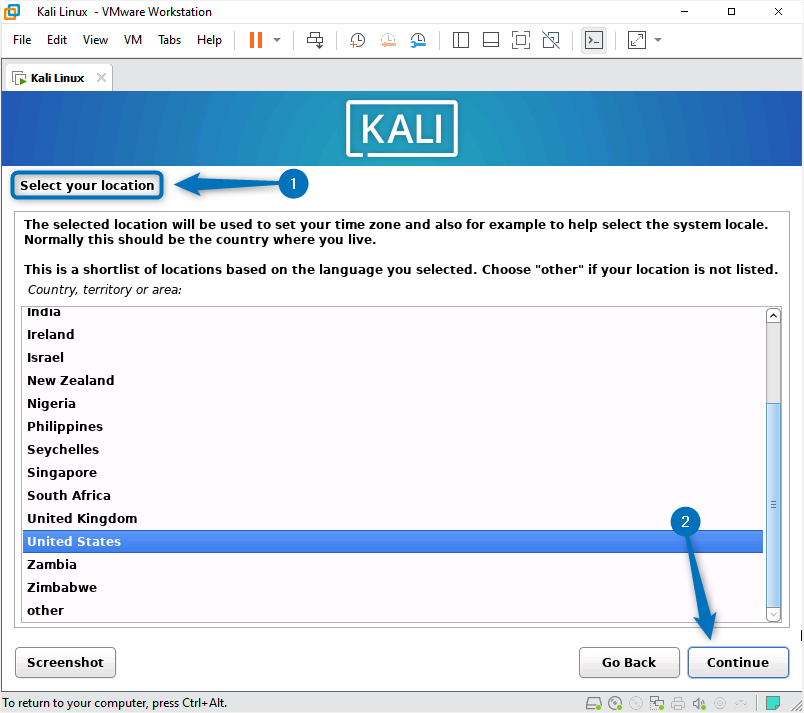Click the Continue button
The width and height of the screenshot is (804, 713).
[738, 662]
